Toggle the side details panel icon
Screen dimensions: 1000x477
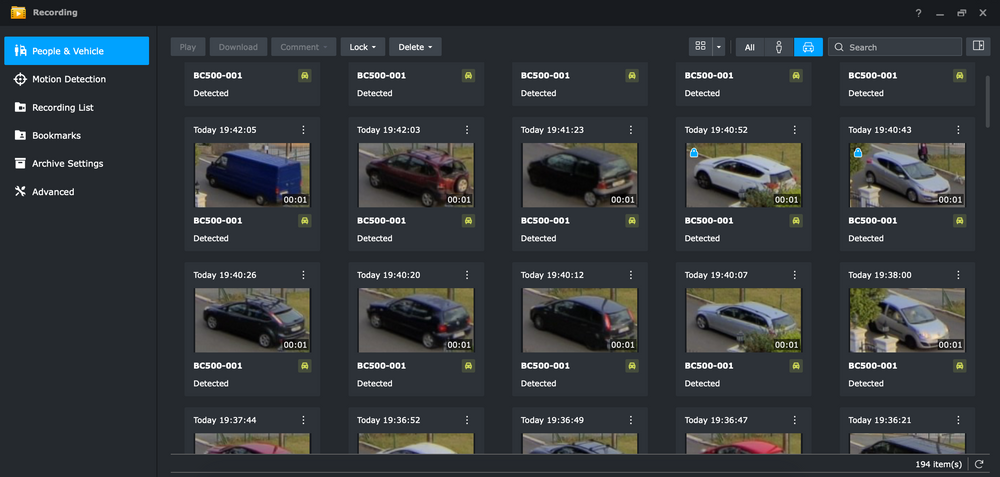(978, 46)
